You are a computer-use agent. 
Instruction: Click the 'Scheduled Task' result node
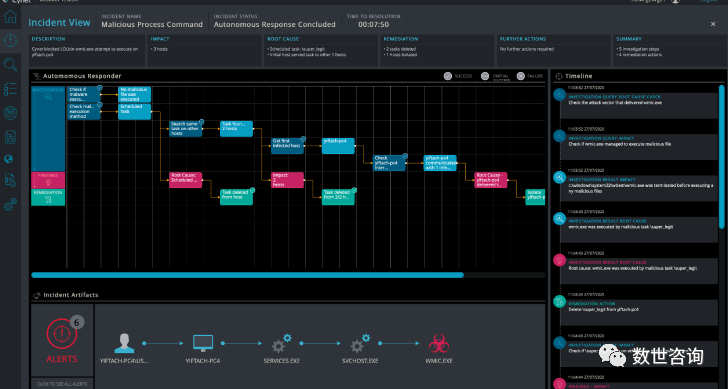[135, 112]
